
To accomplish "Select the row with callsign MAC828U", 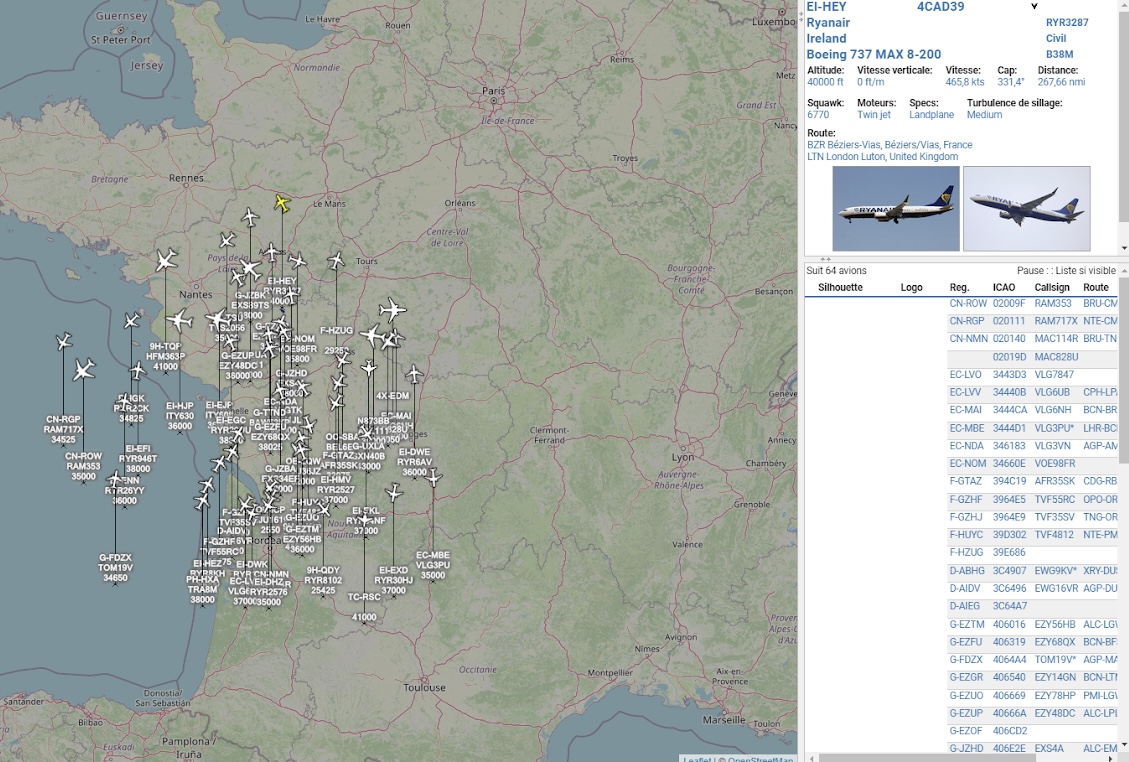I will (1033, 357).
